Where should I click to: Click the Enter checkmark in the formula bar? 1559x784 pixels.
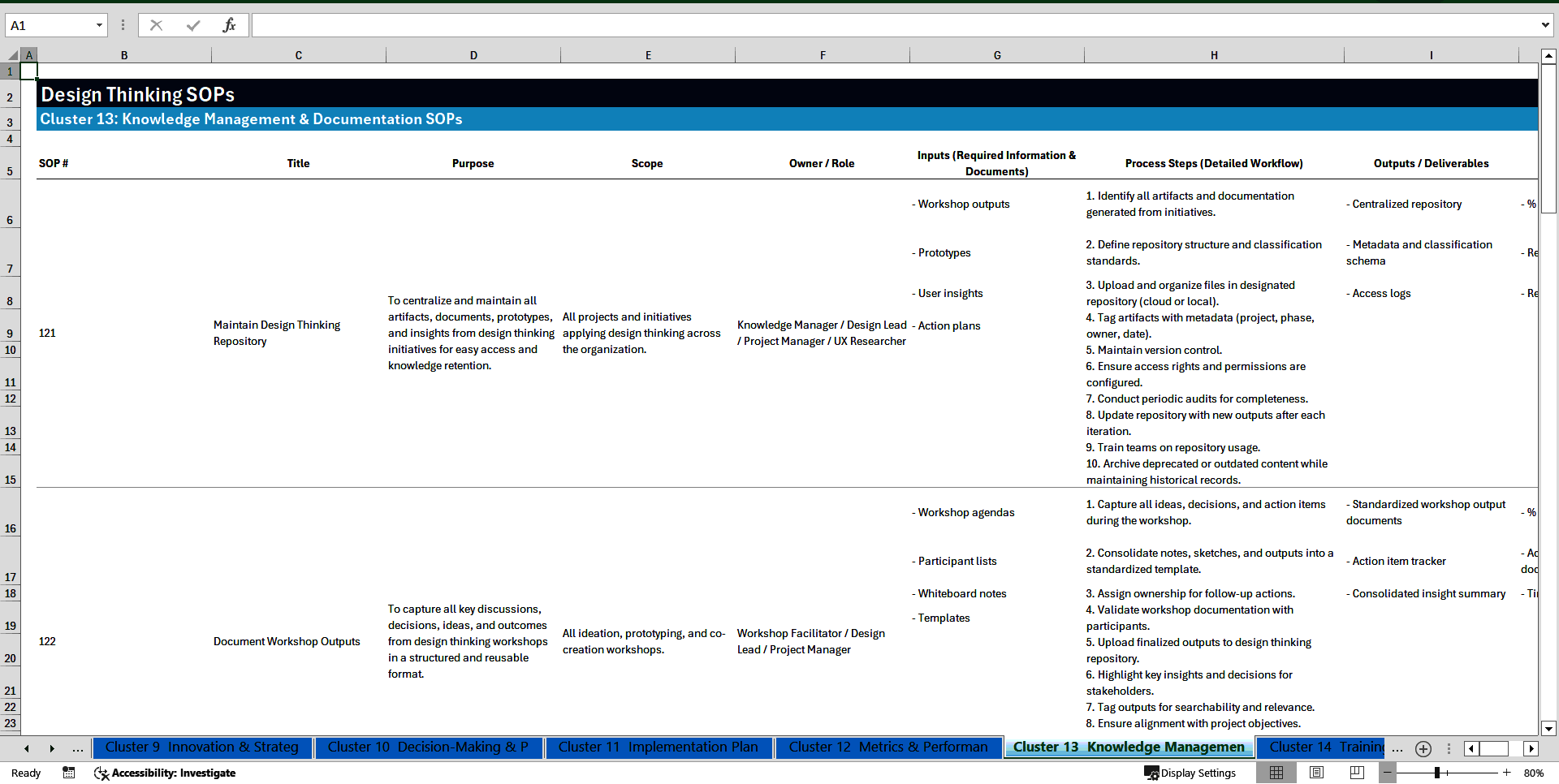192,25
